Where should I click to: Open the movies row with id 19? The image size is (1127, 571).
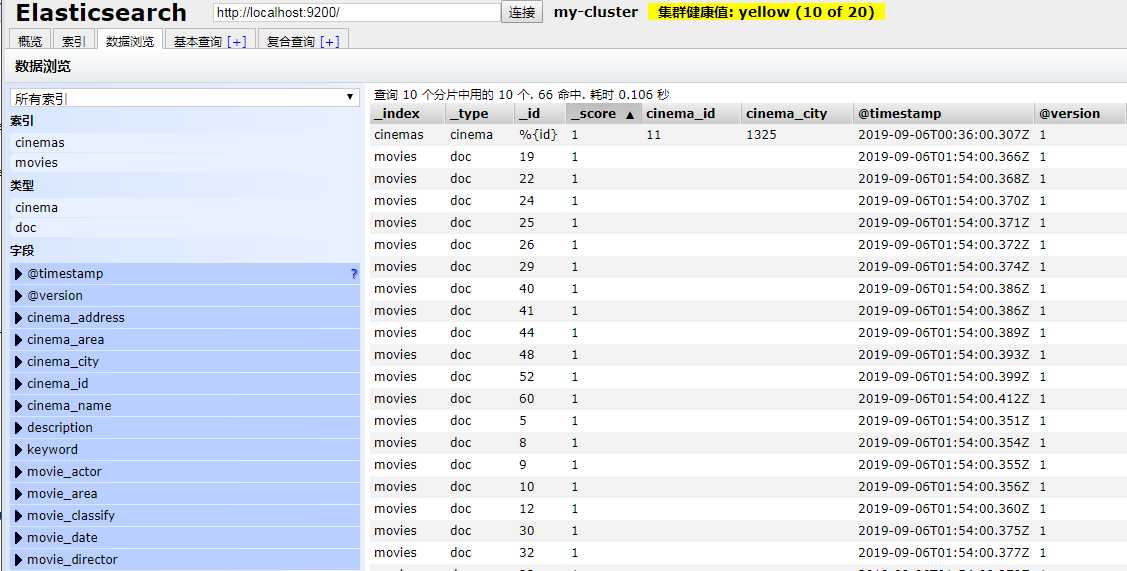click(x=748, y=157)
